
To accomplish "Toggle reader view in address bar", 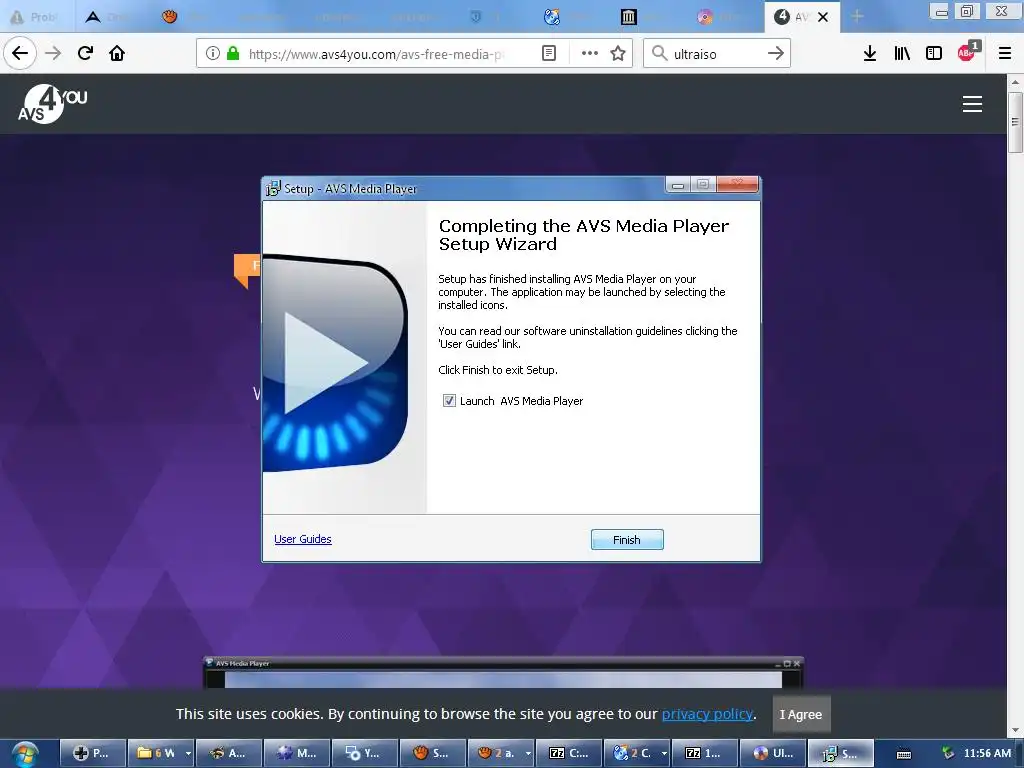I will pos(549,53).
